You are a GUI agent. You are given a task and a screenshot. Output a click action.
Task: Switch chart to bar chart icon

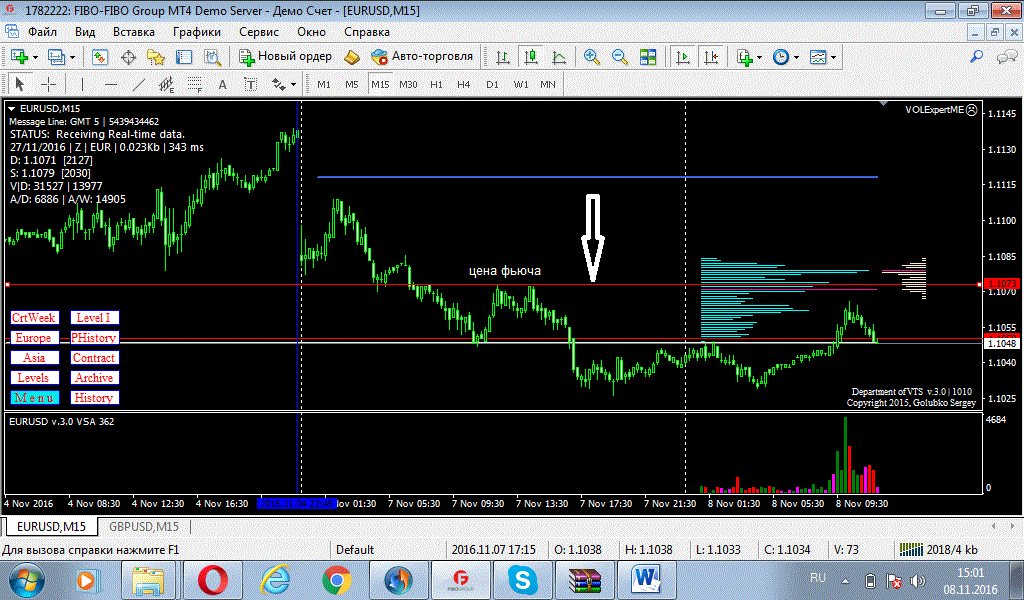[503, 57]
